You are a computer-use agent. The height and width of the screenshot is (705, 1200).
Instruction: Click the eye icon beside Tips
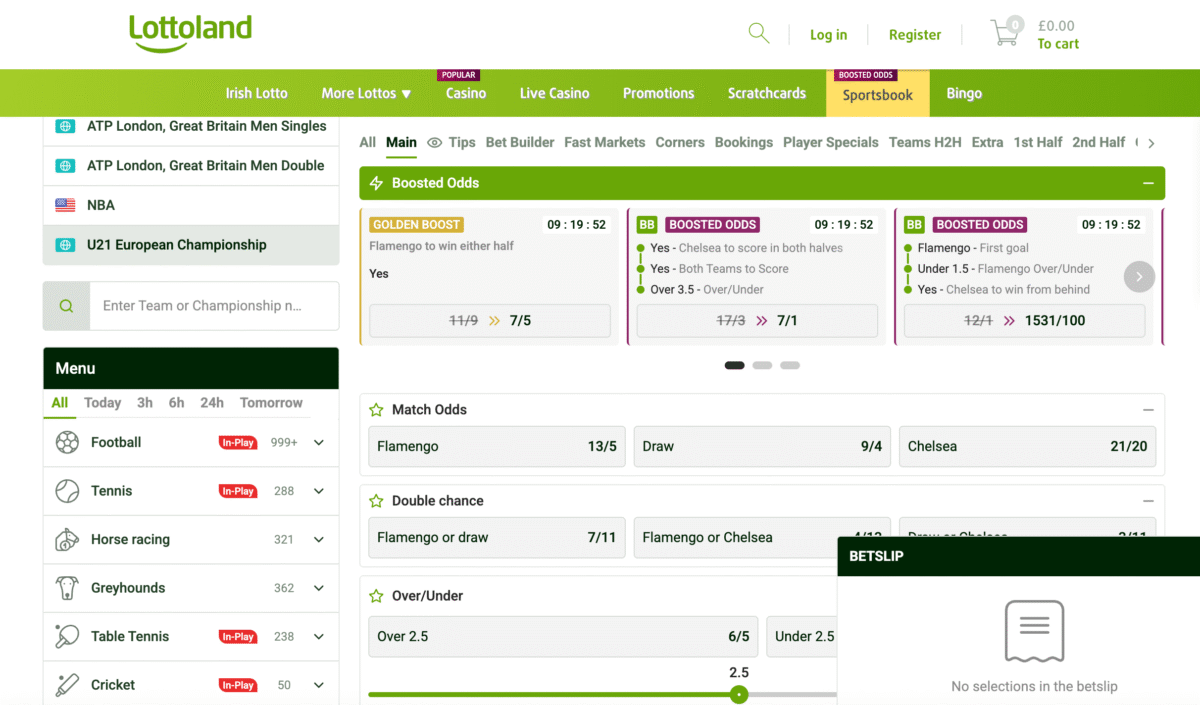pos(434,143)
